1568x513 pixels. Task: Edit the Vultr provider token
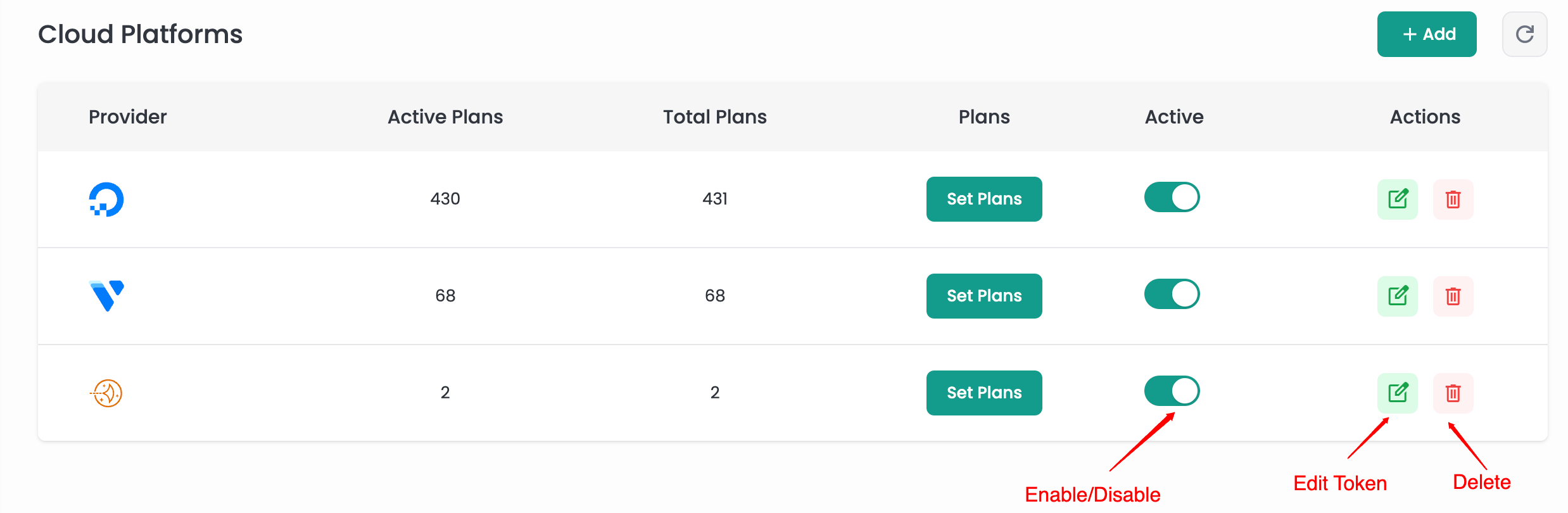(1398, 296)
